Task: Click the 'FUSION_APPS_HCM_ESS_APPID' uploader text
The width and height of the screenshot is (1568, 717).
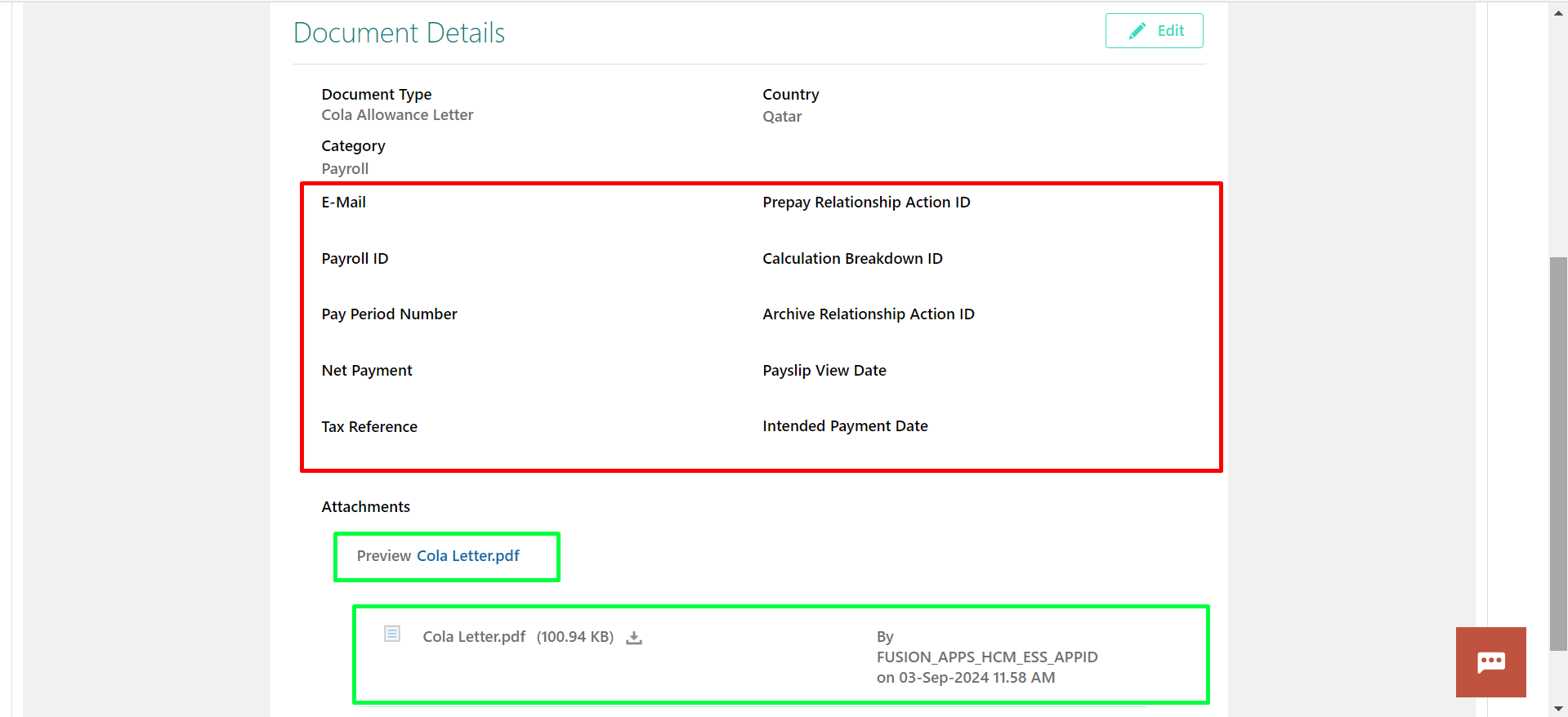Action: pos(987,657)
